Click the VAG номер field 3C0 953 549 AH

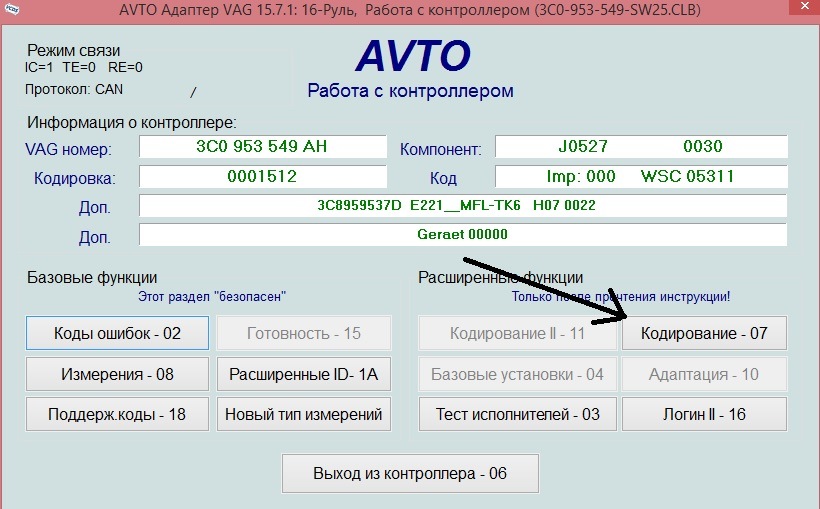[263, 146]
